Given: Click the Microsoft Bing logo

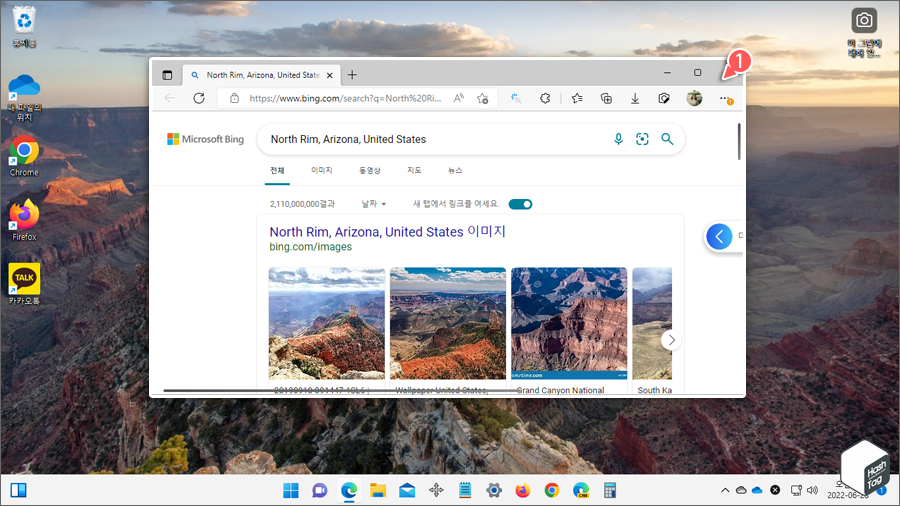Looking at the screenshot, I should click(x=205, y=139).
